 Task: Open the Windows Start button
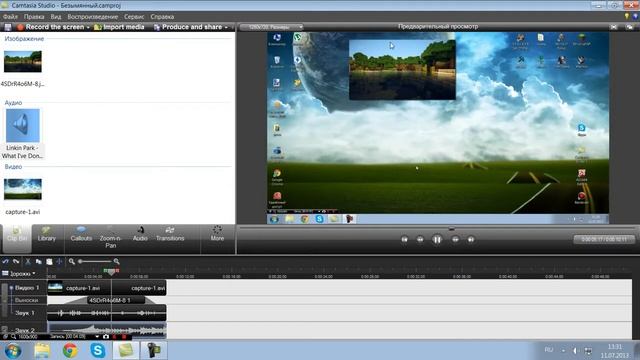13,351
